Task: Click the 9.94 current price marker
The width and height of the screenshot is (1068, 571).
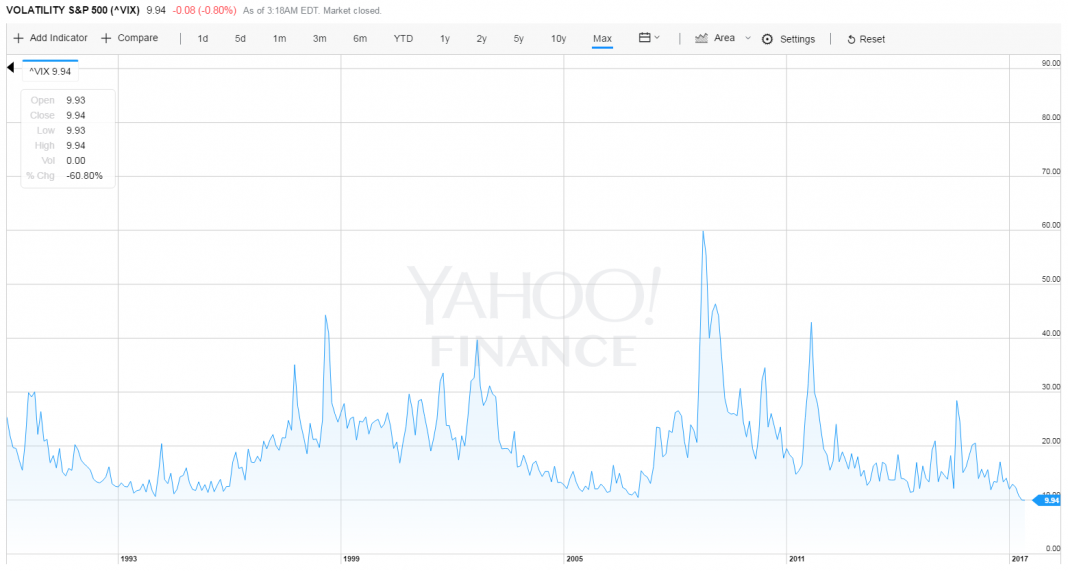Action: [x=1048, y=500]
